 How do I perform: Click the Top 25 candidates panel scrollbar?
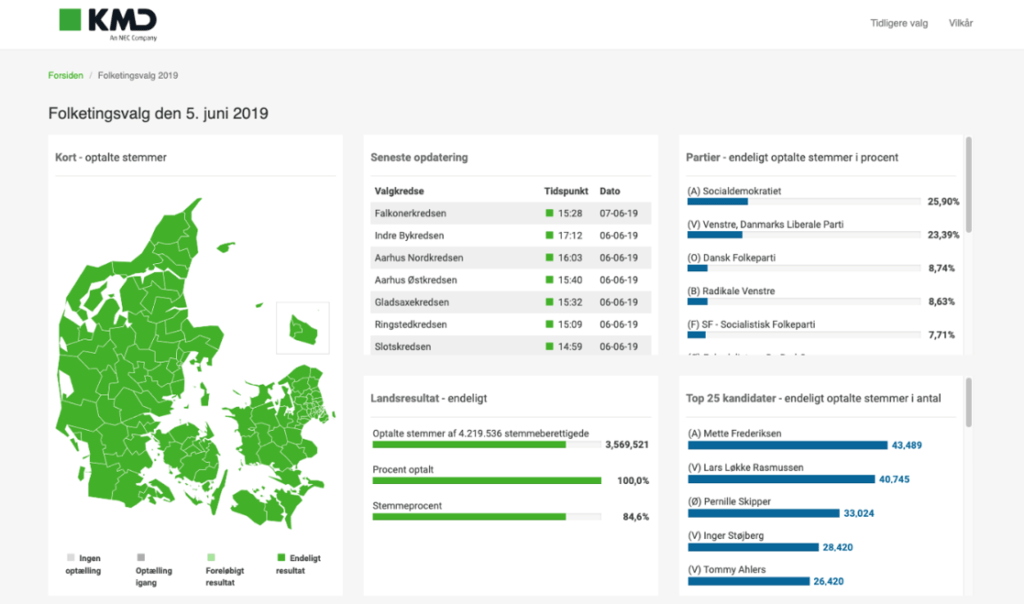pos(968,403)
